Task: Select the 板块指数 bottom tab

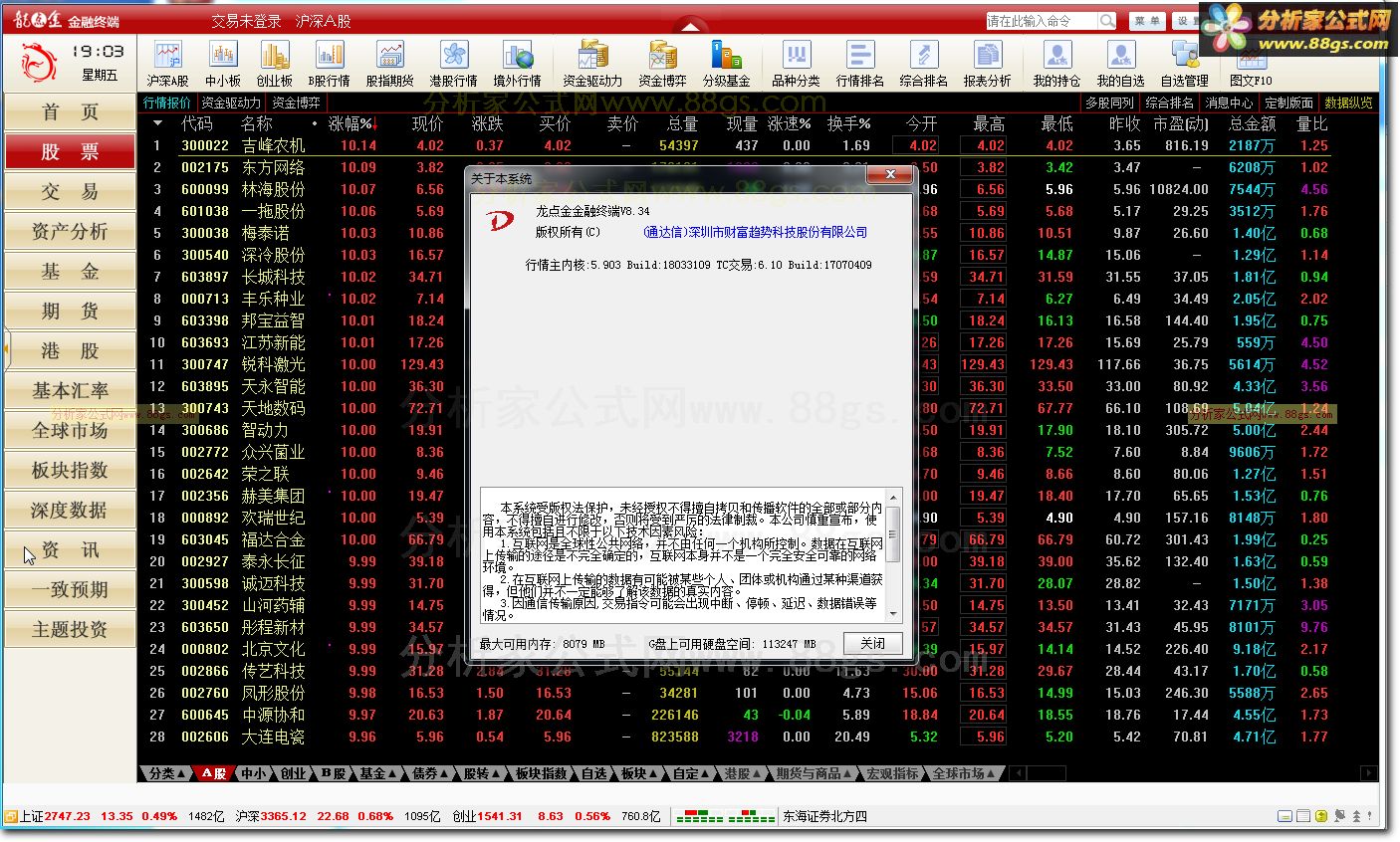Action: click(542, 773)
